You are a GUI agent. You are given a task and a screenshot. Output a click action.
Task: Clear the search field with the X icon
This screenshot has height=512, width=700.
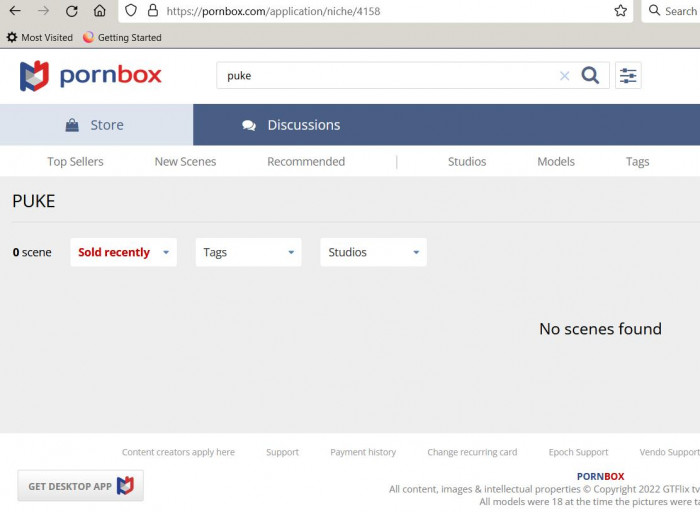pyautogui.click(x=564, y=76)
